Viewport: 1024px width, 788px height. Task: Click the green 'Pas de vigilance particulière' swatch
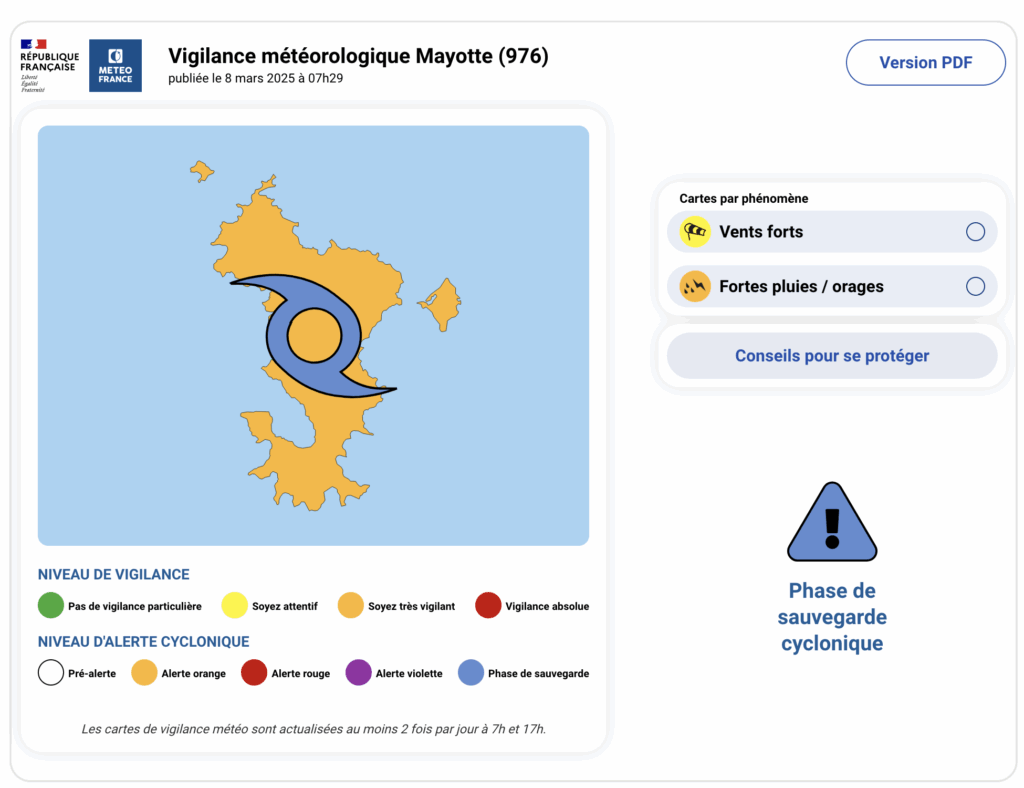pyautogui.click(x=51, y=606)
